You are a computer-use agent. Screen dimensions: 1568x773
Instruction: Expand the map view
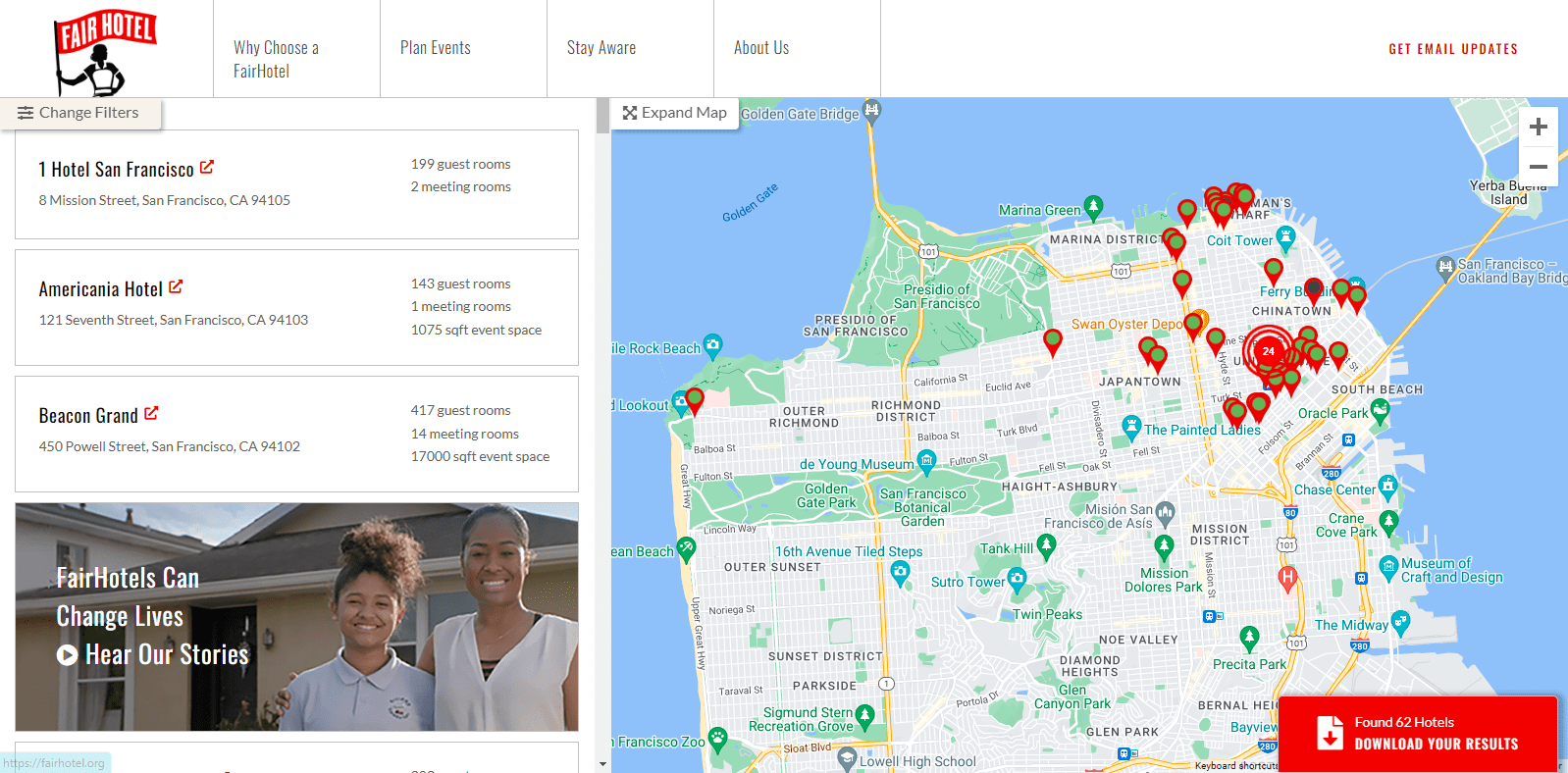point(675,113)
